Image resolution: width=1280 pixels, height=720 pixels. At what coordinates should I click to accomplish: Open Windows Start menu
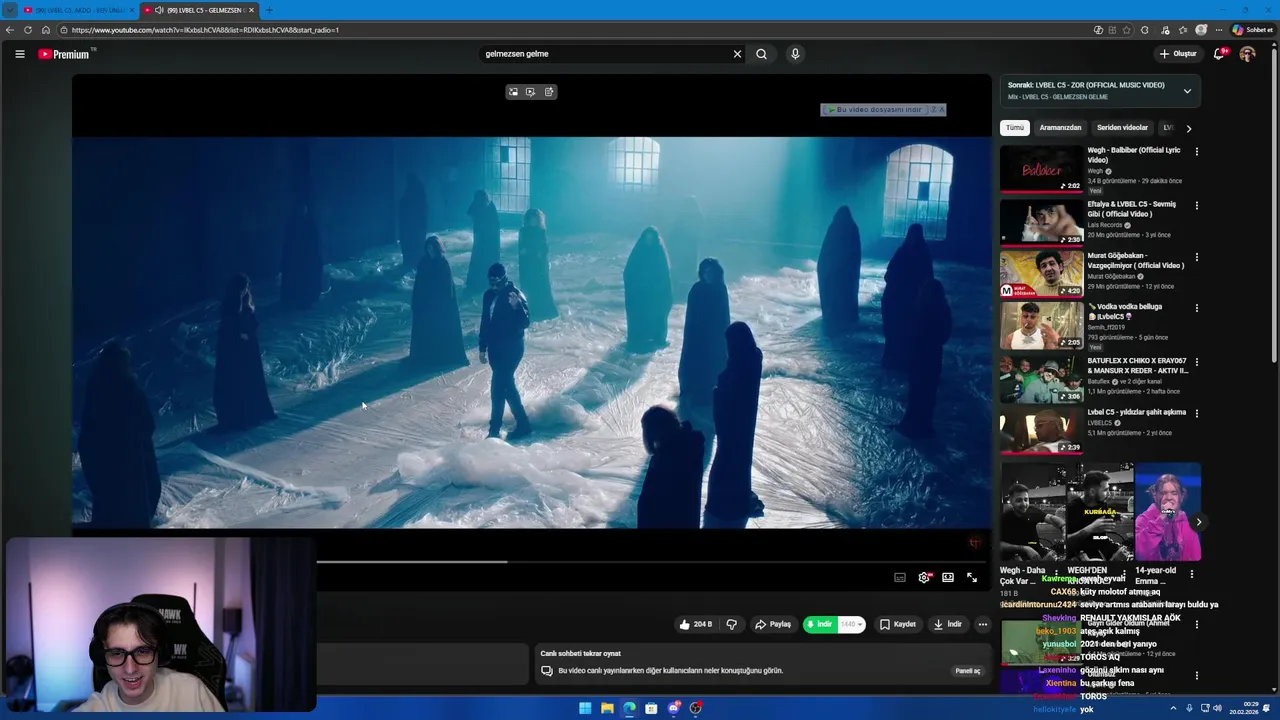pos(585,708)
